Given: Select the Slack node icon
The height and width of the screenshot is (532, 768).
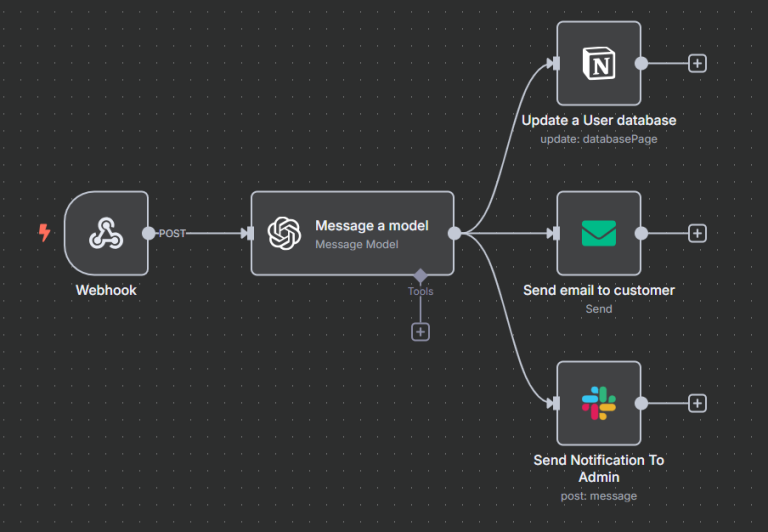Looking at the screenshot, I should [598, 403].
